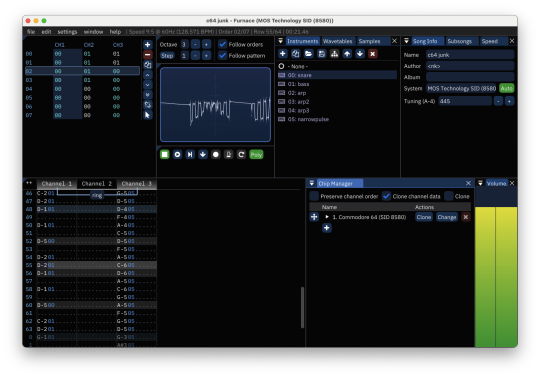
Task: Duplicate the selected instrument
Action: coord(295,54)
